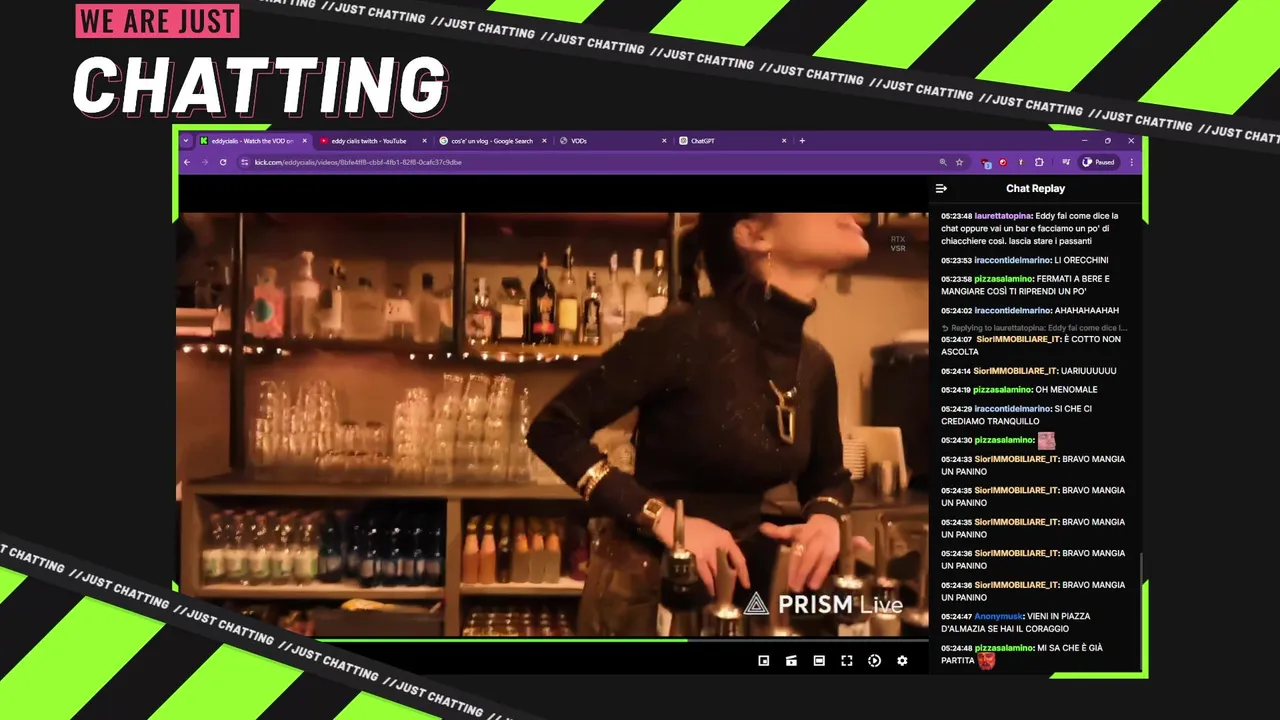Click the pink emote at 05:24:30
Screen dimensions: 1280x720
[1047, 440]
